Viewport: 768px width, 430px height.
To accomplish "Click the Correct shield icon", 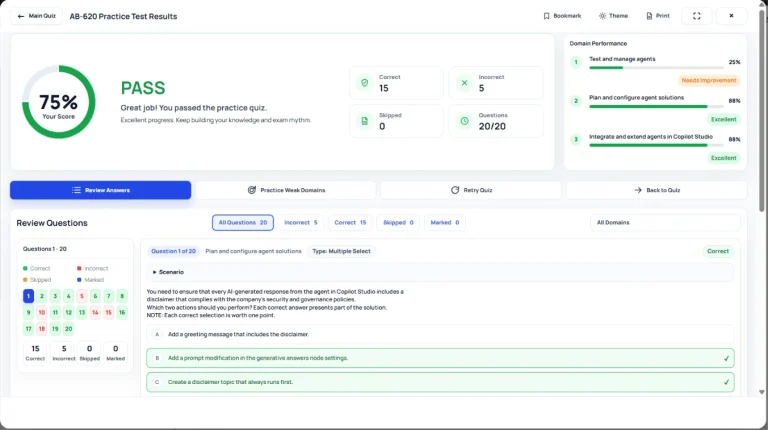I will pos(364,83).
